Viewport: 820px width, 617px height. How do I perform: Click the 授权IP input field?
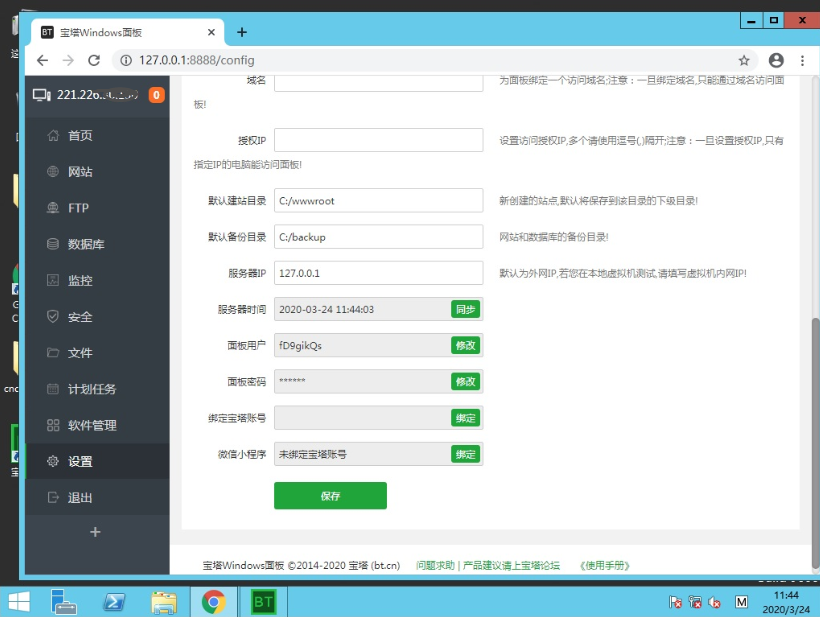[x=379, y=140]
